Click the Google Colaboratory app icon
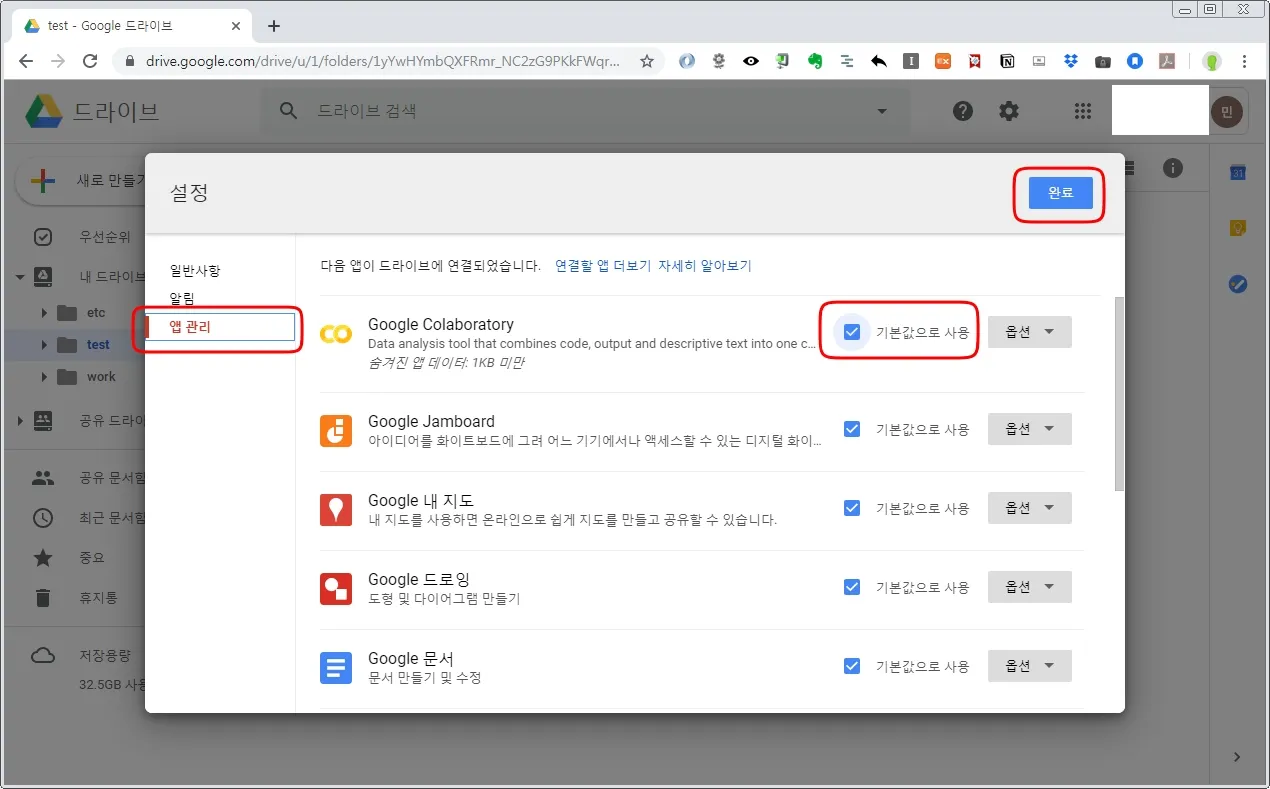Screen dimensions: 1270x789 pos(336,335)
